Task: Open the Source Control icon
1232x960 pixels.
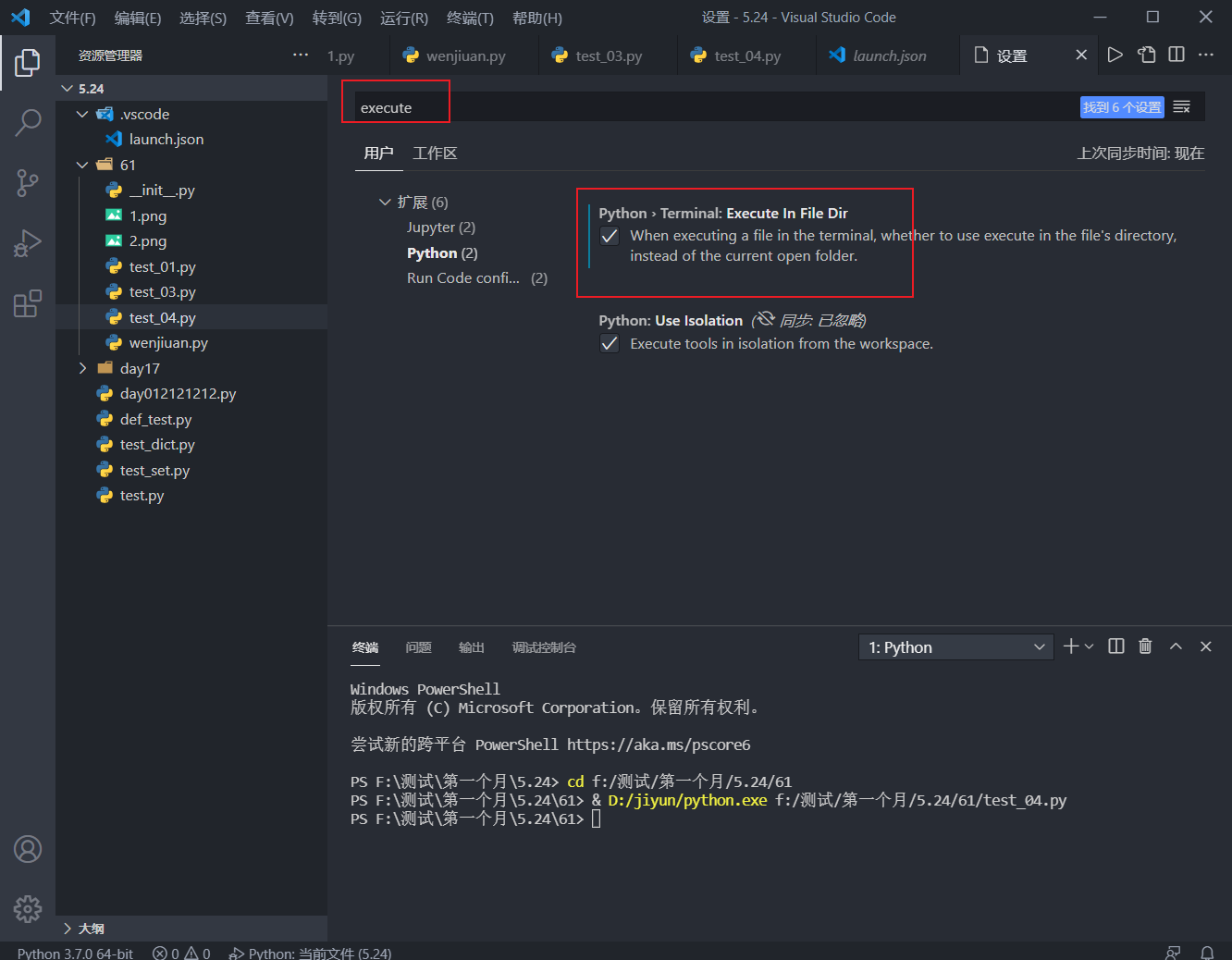Action: pos(28,182)
